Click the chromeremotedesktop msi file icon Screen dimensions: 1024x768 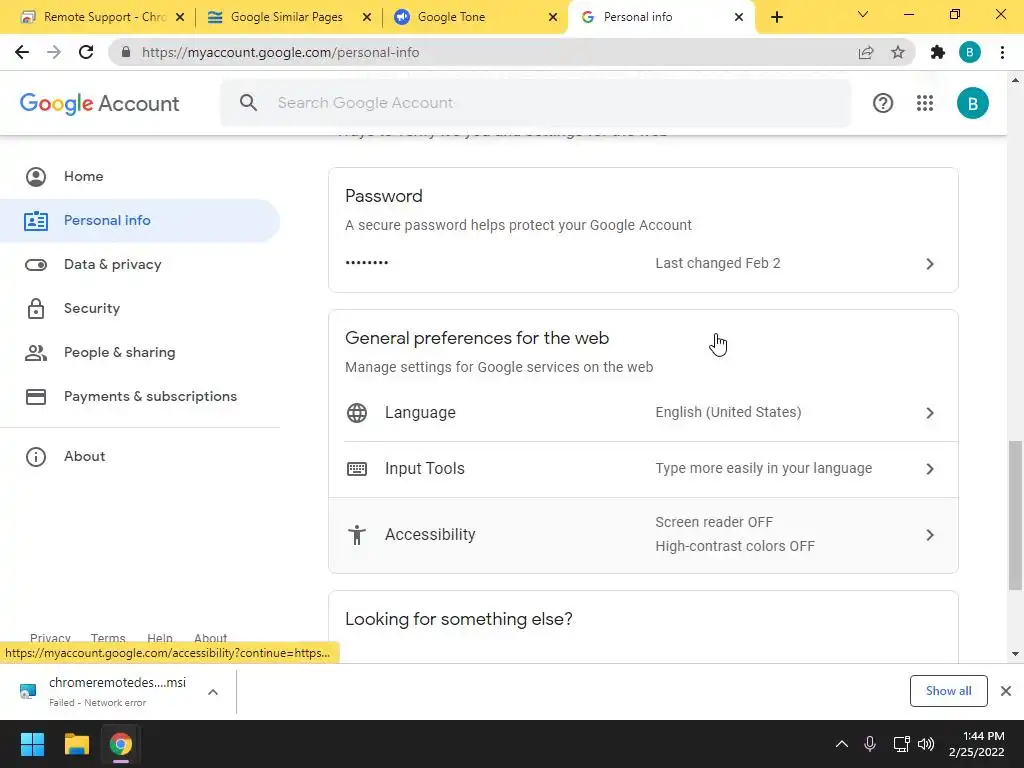coord(28,691)
